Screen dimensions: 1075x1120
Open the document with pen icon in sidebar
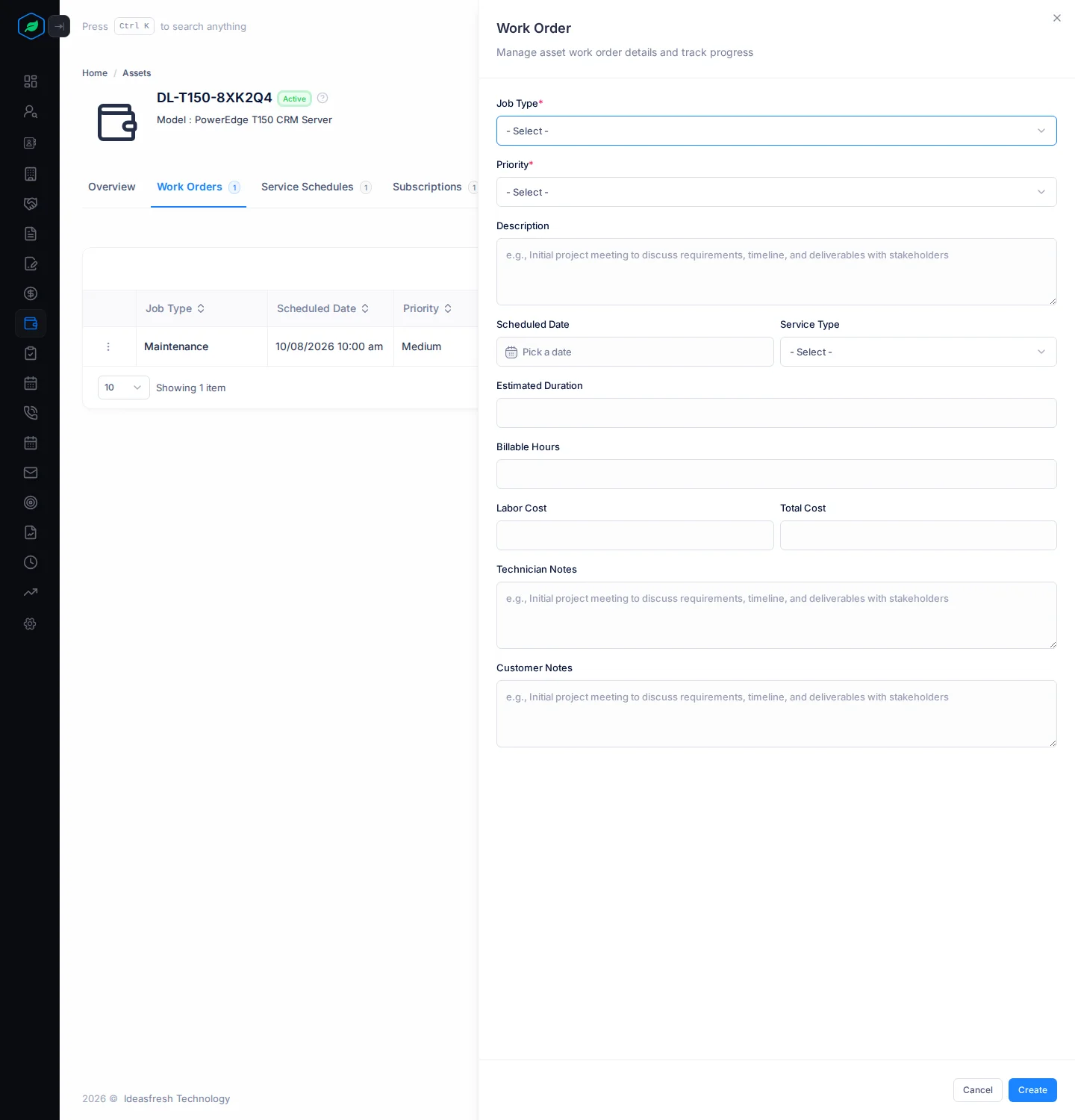coord(31,264)
